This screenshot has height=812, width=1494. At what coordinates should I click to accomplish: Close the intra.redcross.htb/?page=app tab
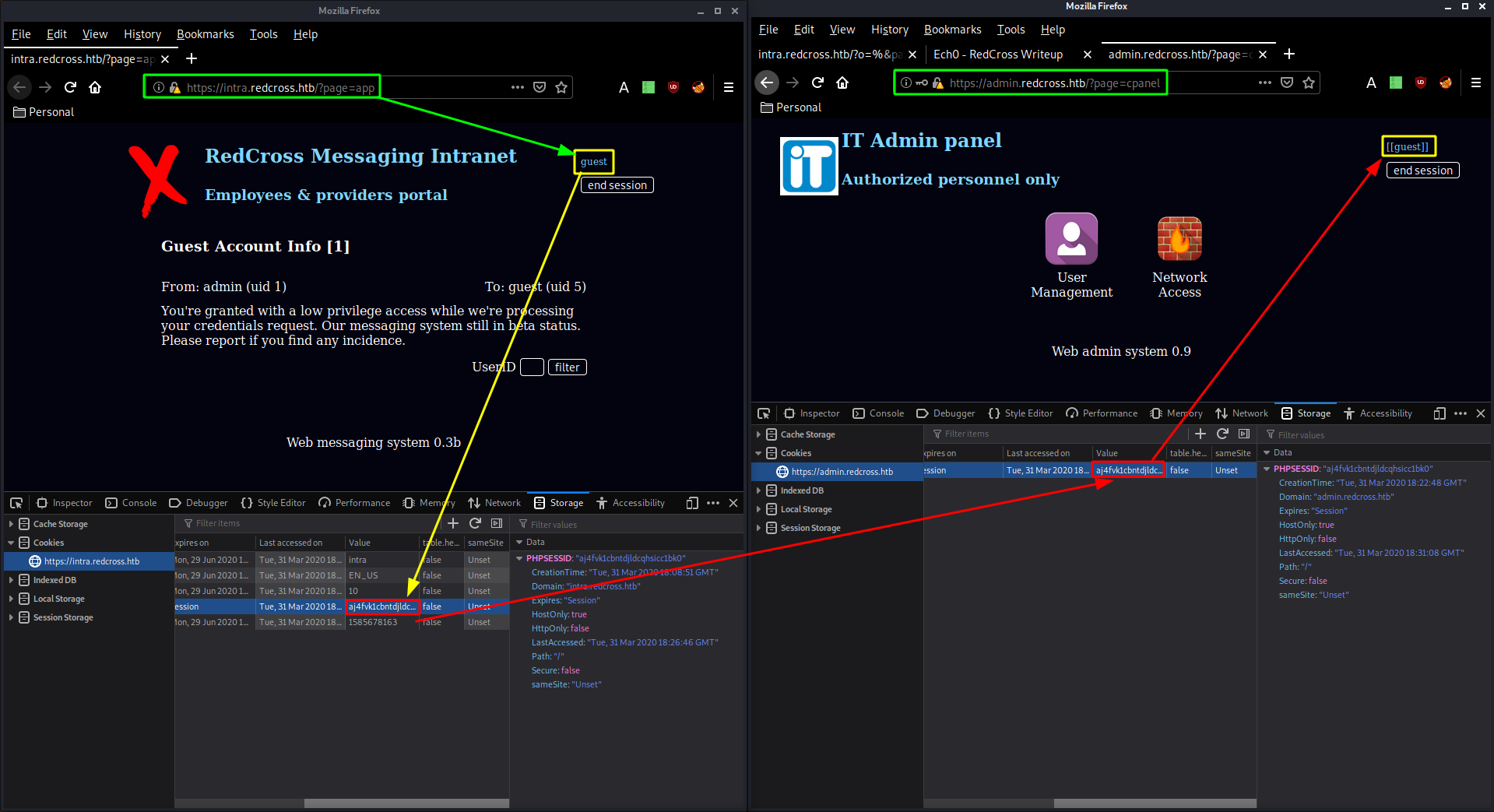(x=165, y=59)
